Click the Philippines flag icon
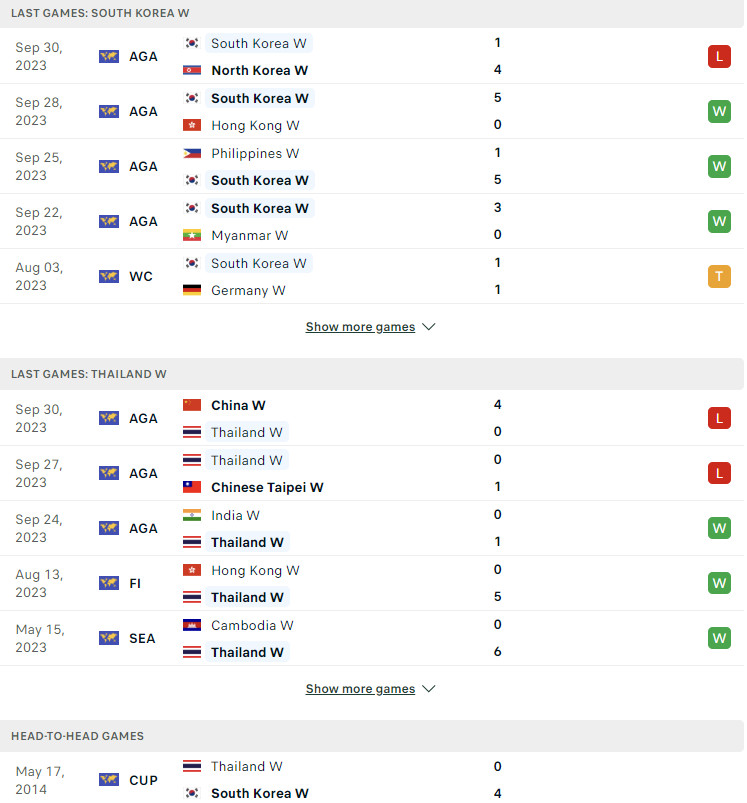 (x=192, y=153)
